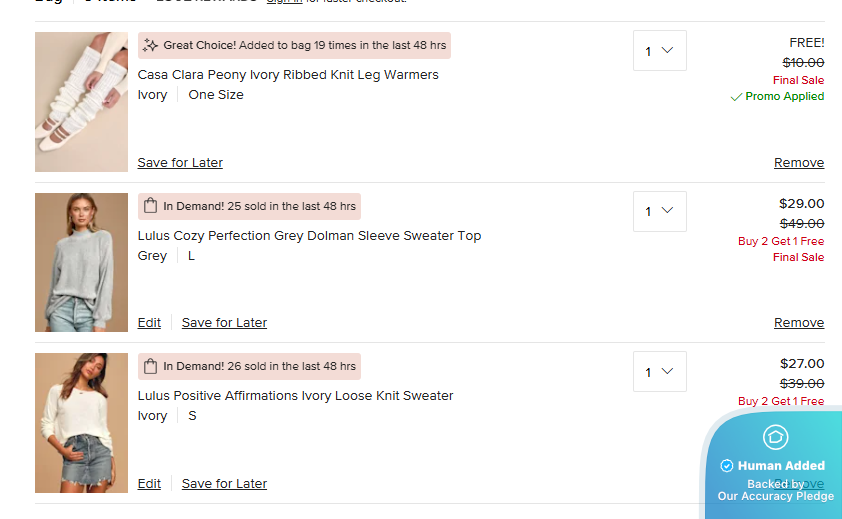Open Lulus Positive Affirmations Ivory Sweater link
842x519 pixels.
(295, 396)
